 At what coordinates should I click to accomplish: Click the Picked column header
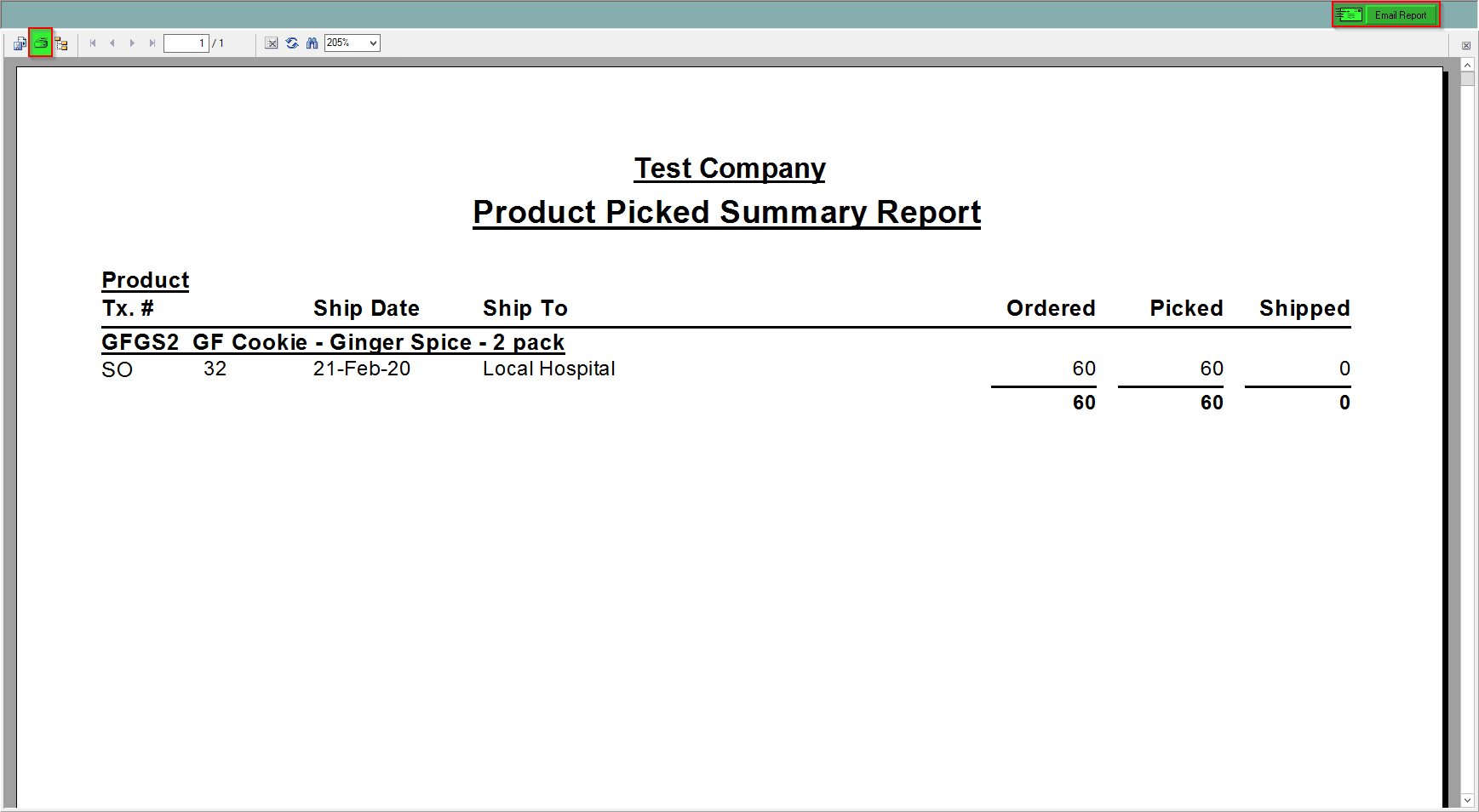(1186, 308)
